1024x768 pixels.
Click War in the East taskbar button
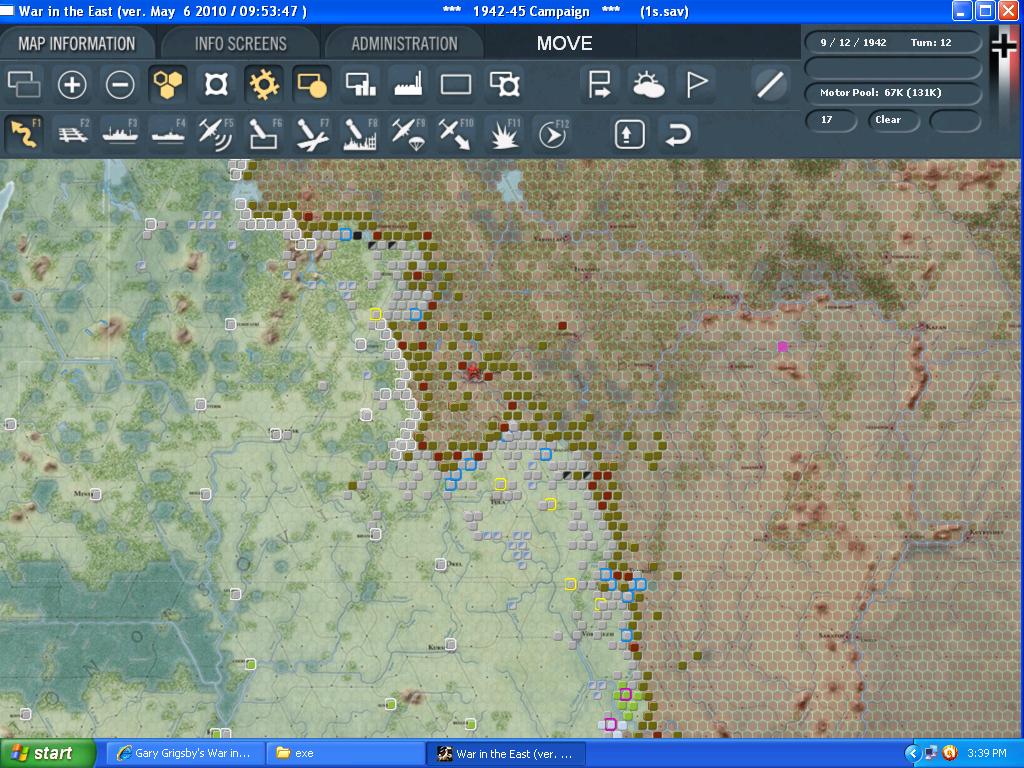(x=505, y=754)
